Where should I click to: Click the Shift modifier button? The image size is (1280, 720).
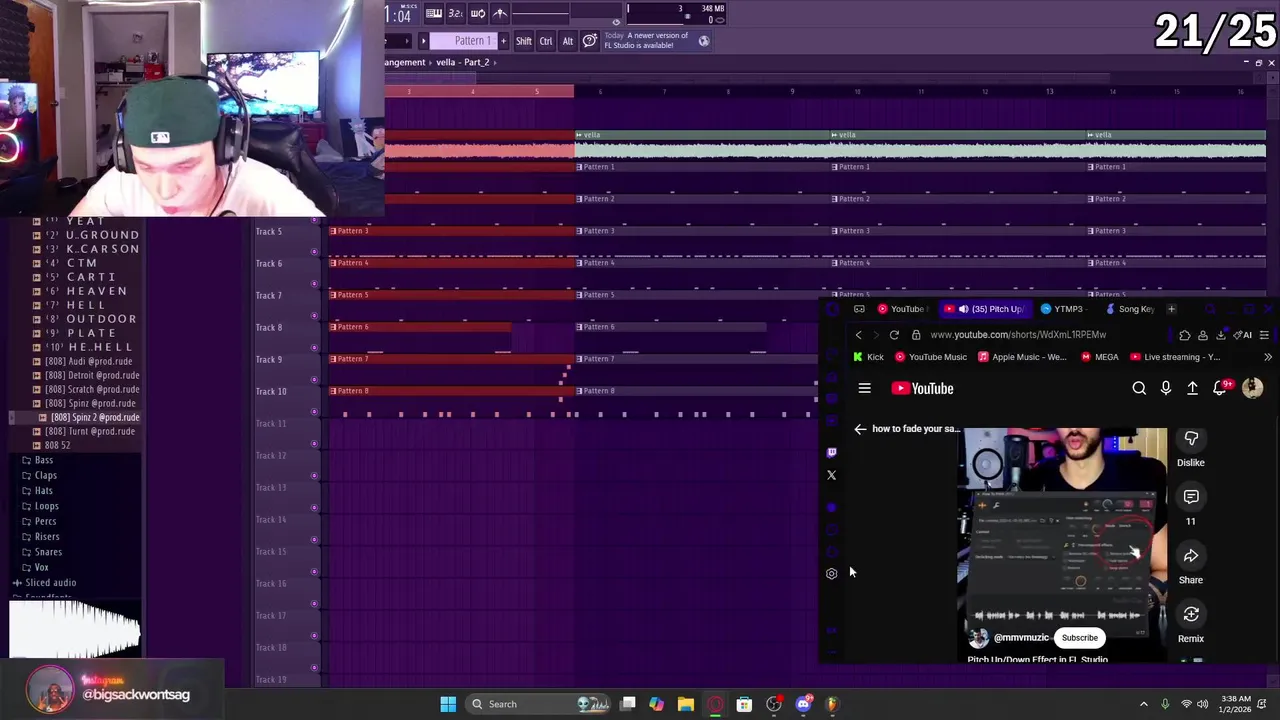click(524, 41)
